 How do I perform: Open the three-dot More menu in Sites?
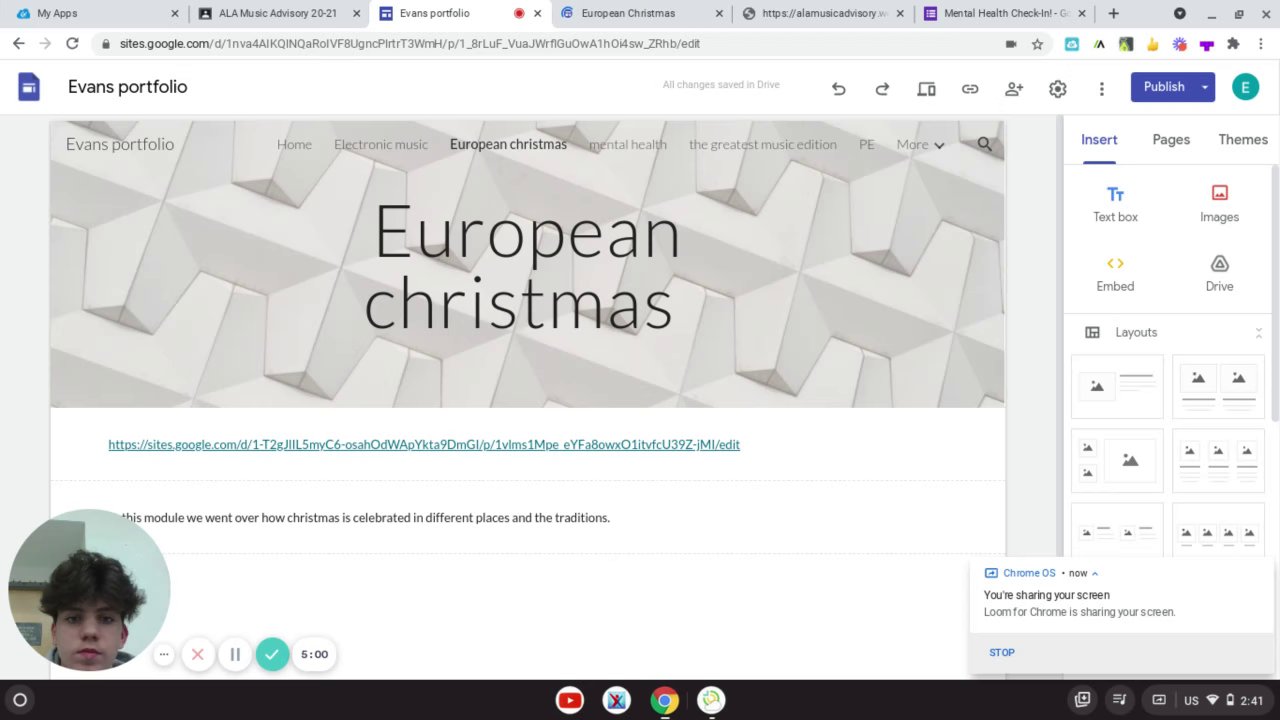click(1102, 89)
